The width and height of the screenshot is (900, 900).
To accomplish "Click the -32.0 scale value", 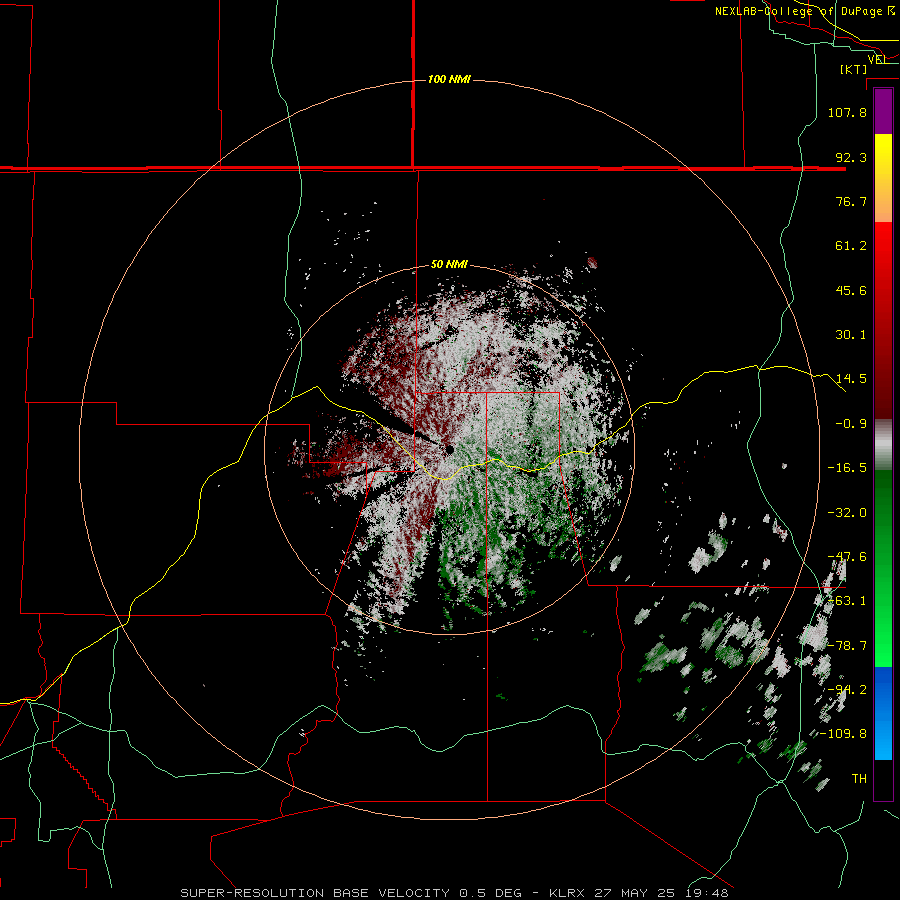I will click(x=847, y=513).
